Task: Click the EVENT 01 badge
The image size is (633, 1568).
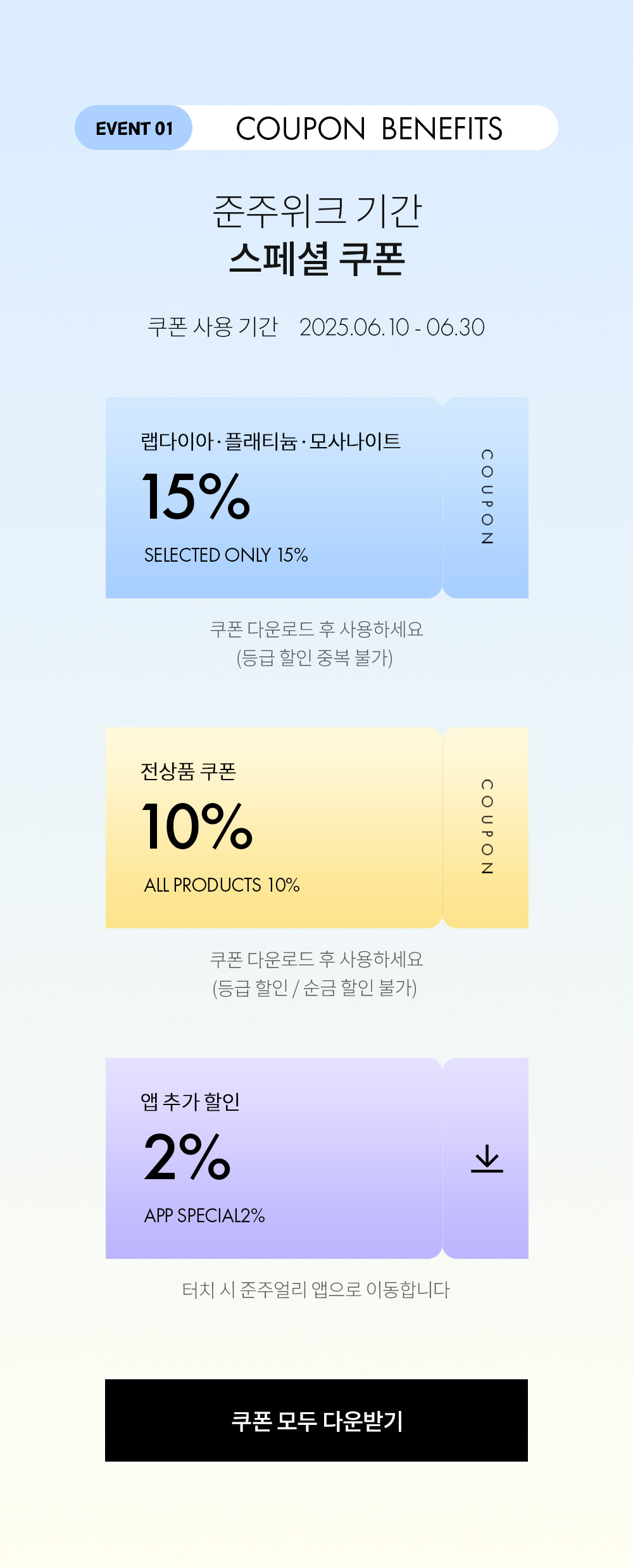Action: point(134,129)
